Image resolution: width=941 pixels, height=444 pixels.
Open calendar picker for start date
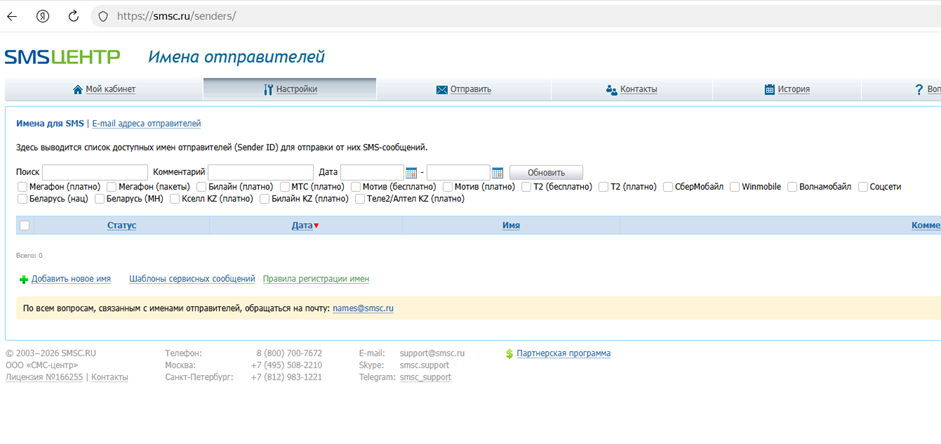pyautogui.click(x=411, y=173)
